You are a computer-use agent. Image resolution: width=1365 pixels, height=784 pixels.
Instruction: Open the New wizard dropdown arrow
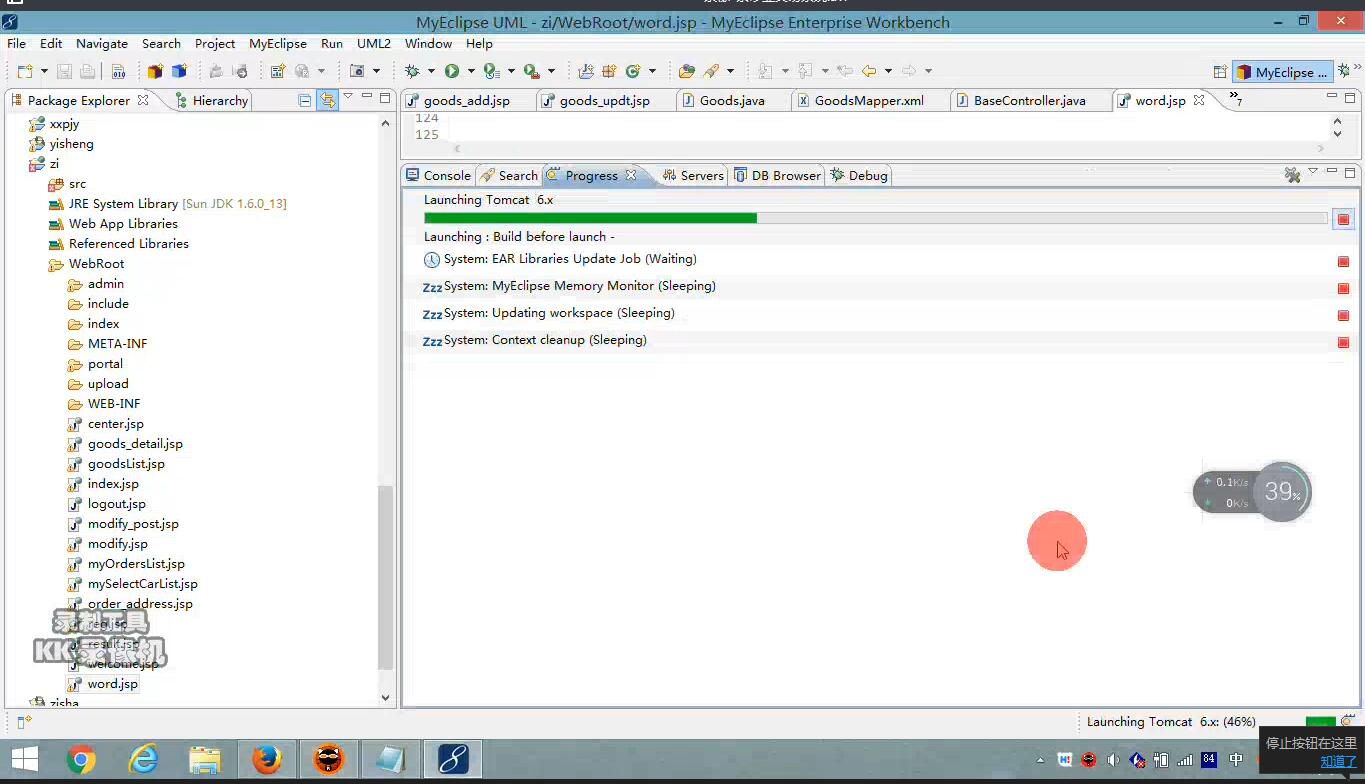[43, 71]
